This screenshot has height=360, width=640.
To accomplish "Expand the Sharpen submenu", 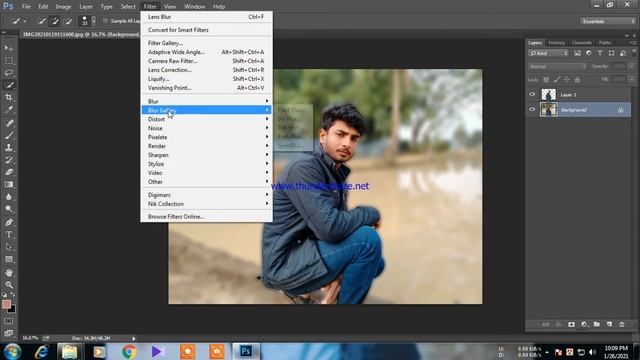I will [x=207, y=155].
